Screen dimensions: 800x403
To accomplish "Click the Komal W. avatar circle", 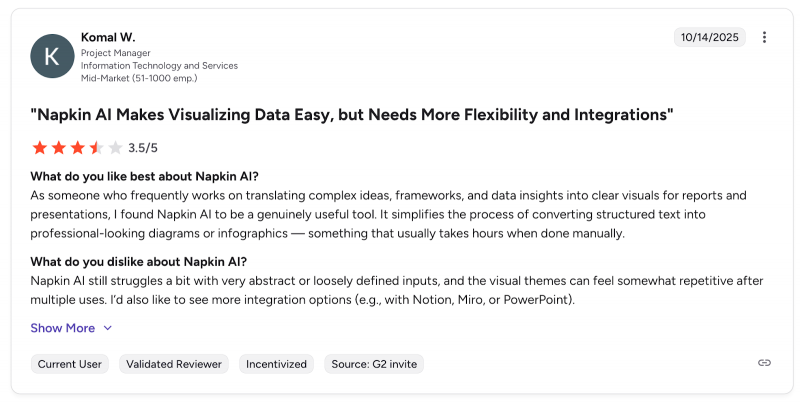I will tap(52, 56).
